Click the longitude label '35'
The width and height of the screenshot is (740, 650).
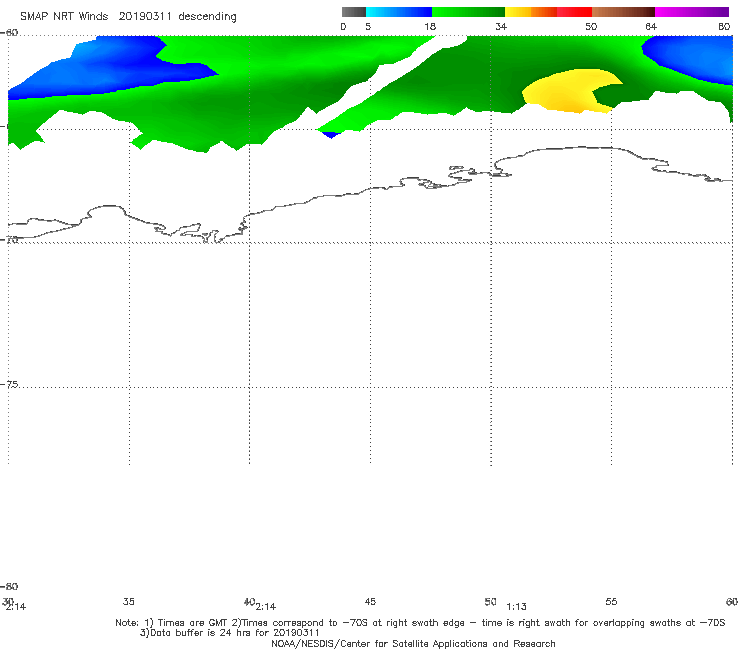(129, 601)
